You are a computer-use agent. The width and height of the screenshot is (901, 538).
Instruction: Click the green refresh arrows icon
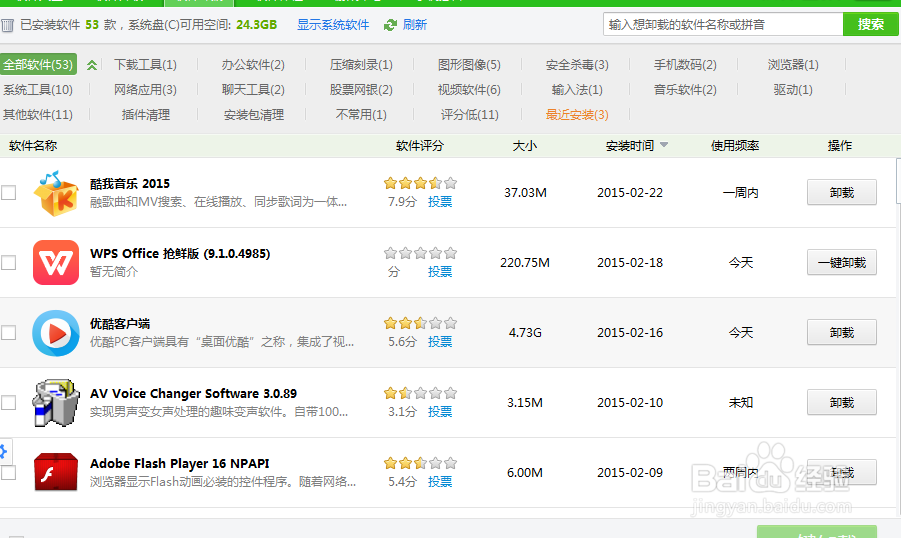click(x=390, y=25)
